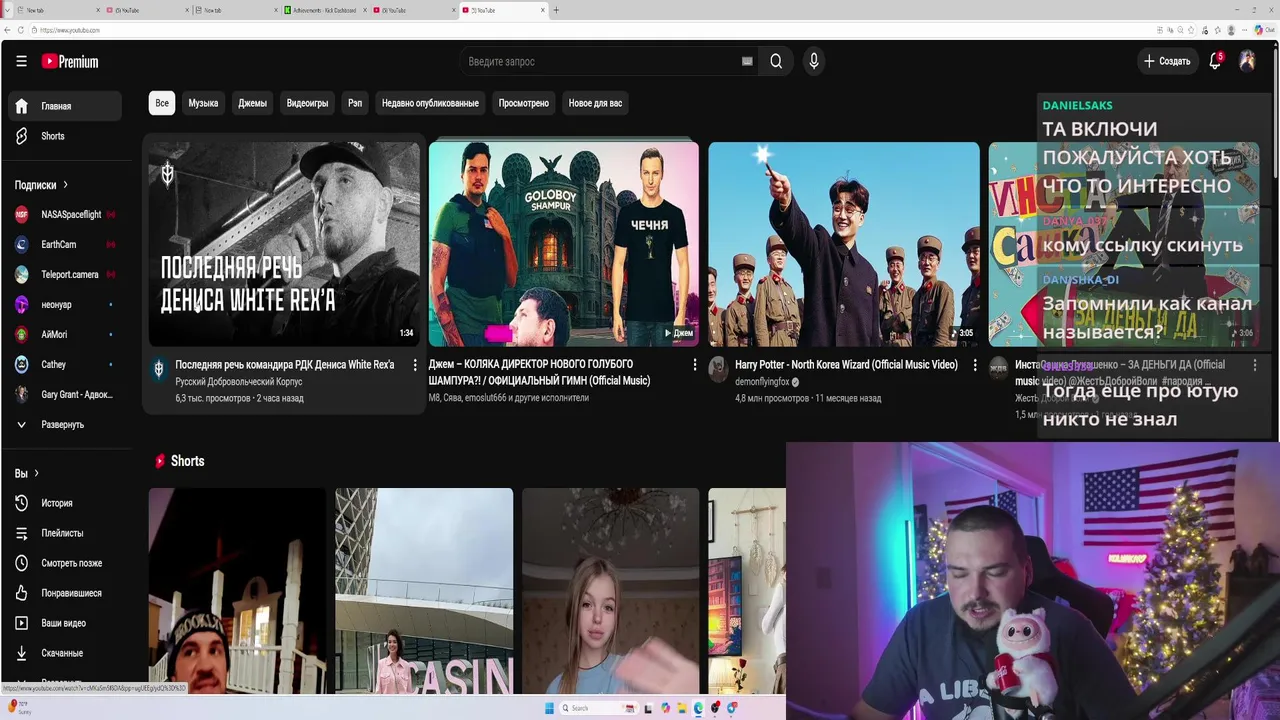
Task: Open Смотреть позже in the sidebar
Action: point(65,563)
